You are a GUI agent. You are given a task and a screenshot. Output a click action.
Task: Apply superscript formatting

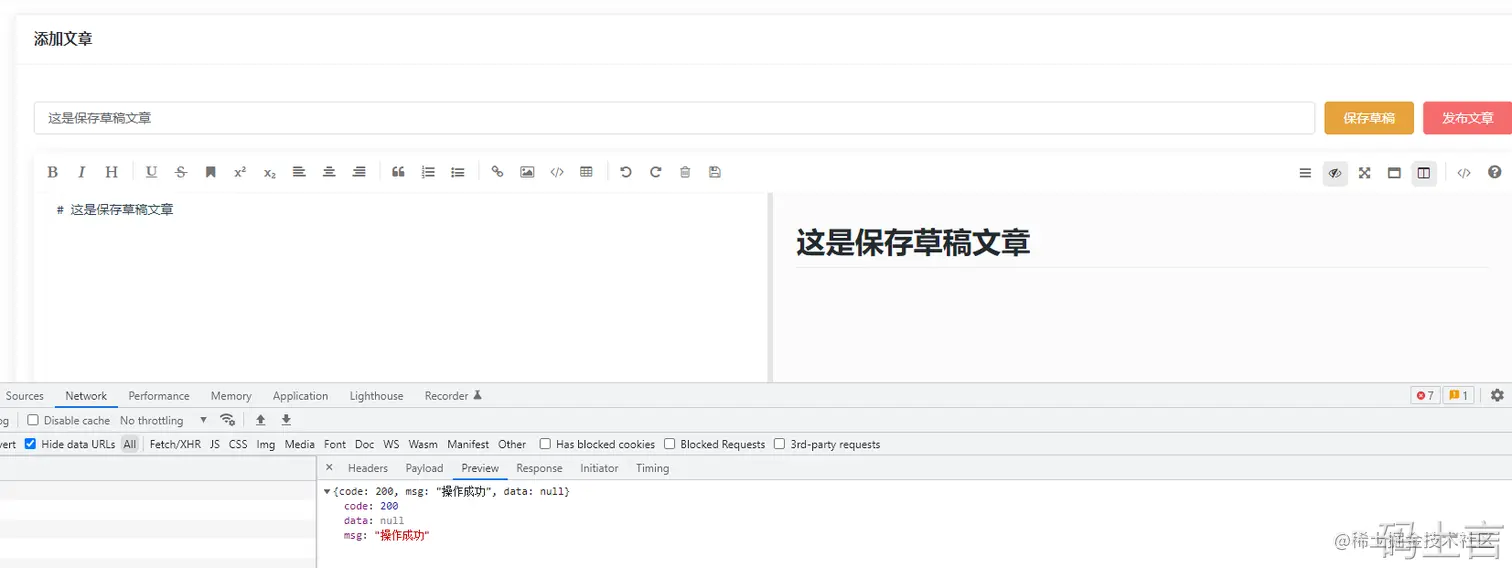coord(240,172)
